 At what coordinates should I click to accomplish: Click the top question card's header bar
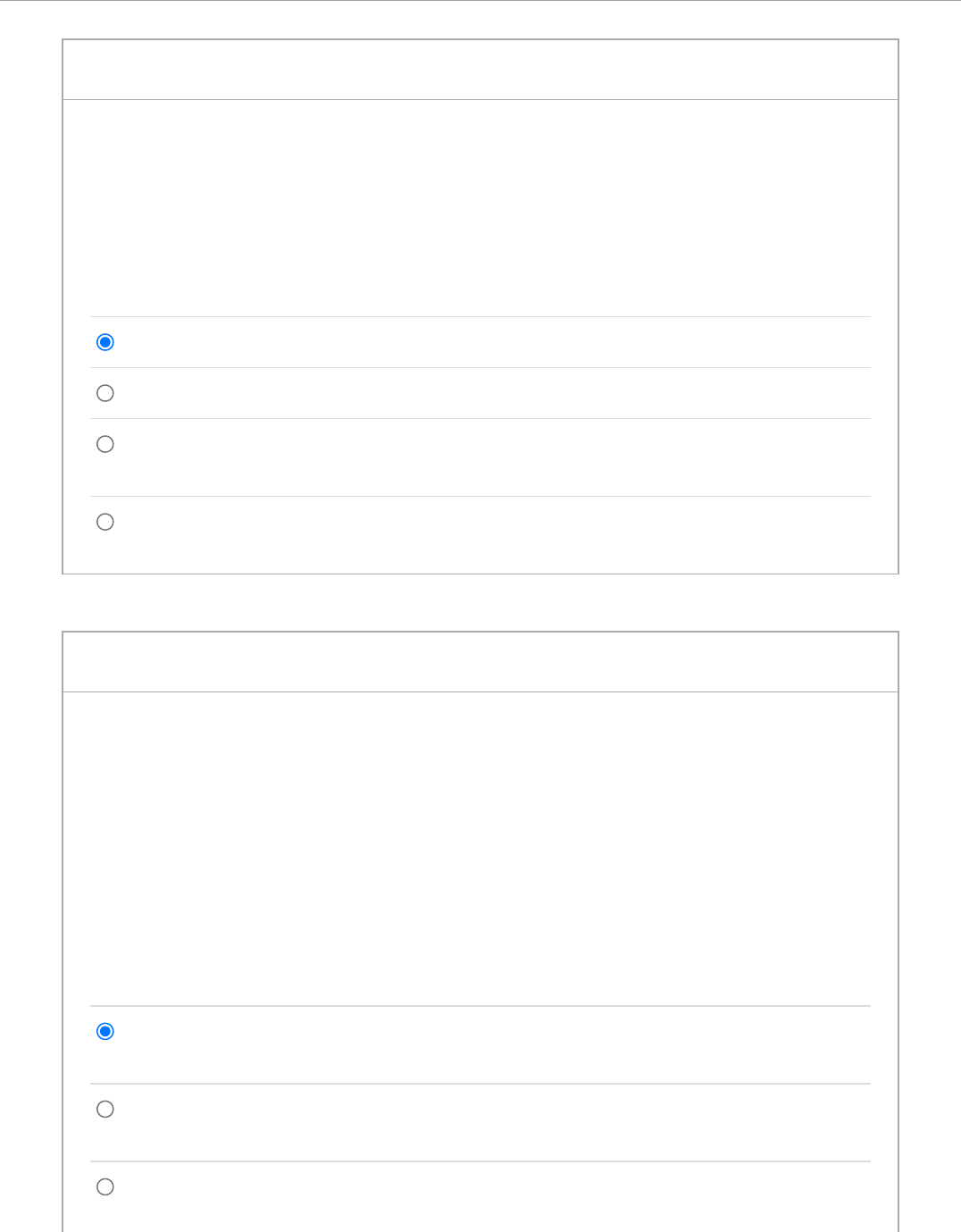(x=480, y=70)
